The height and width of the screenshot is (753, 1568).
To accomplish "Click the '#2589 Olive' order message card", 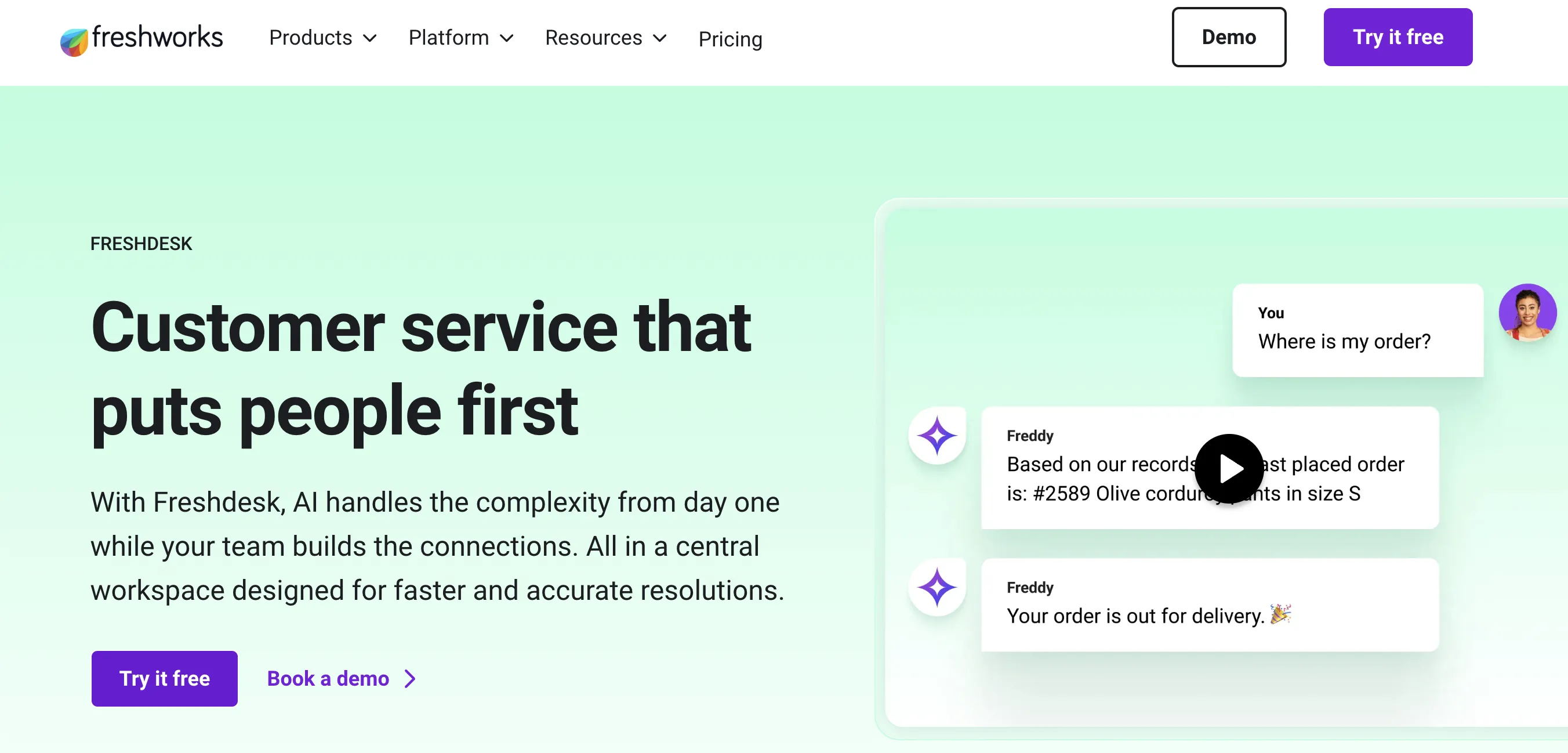I will click(1210, 468).
